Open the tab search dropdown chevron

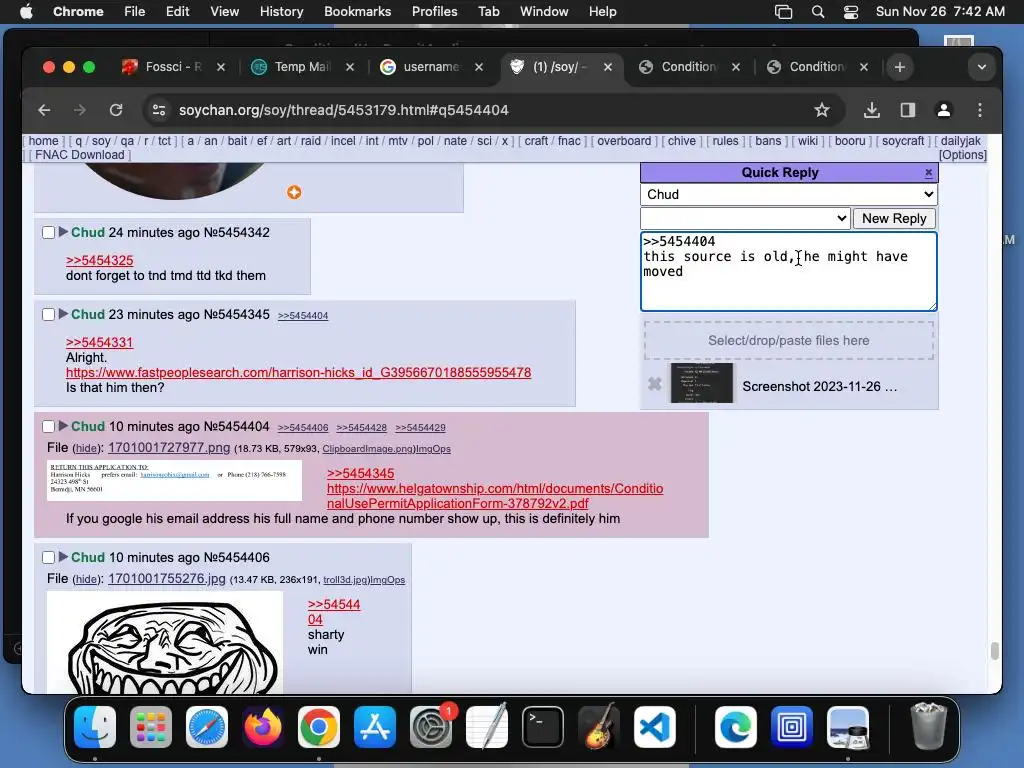pos(982,67)
